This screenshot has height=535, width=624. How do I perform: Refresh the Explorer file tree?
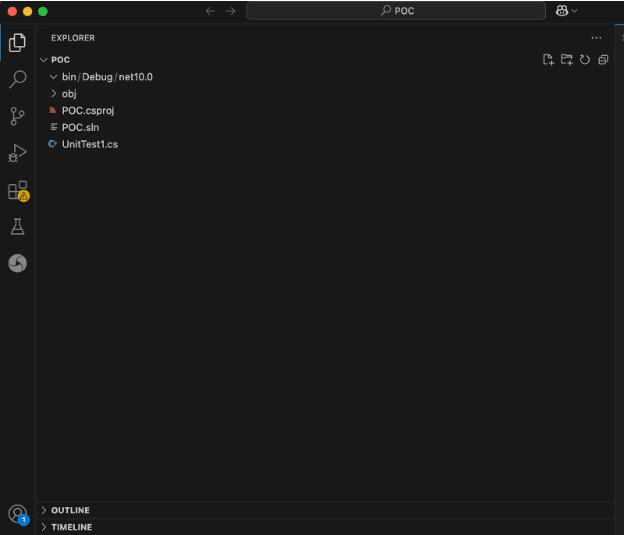coord(585,60)
